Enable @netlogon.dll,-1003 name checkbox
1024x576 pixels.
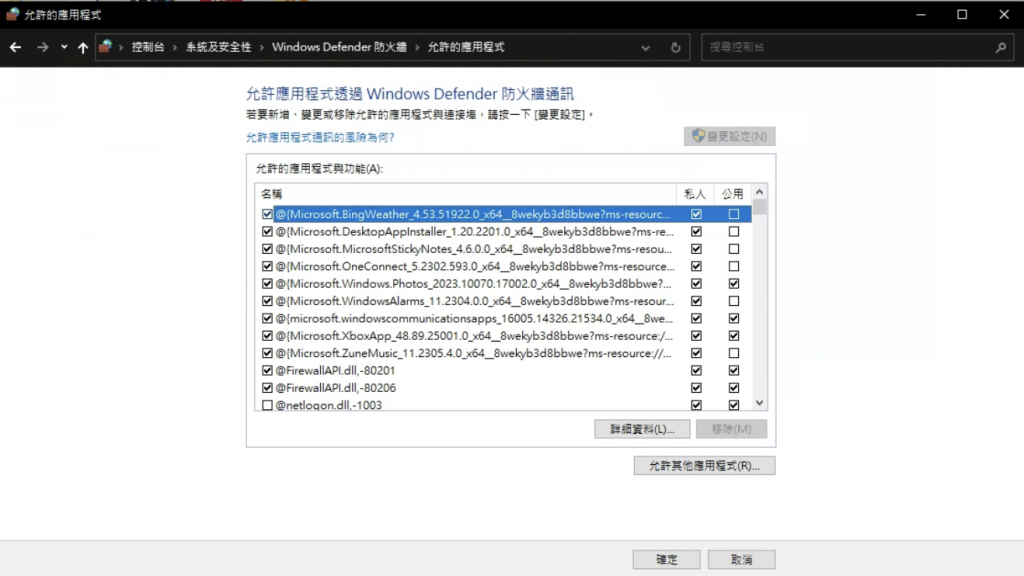[x=267, y=405]
